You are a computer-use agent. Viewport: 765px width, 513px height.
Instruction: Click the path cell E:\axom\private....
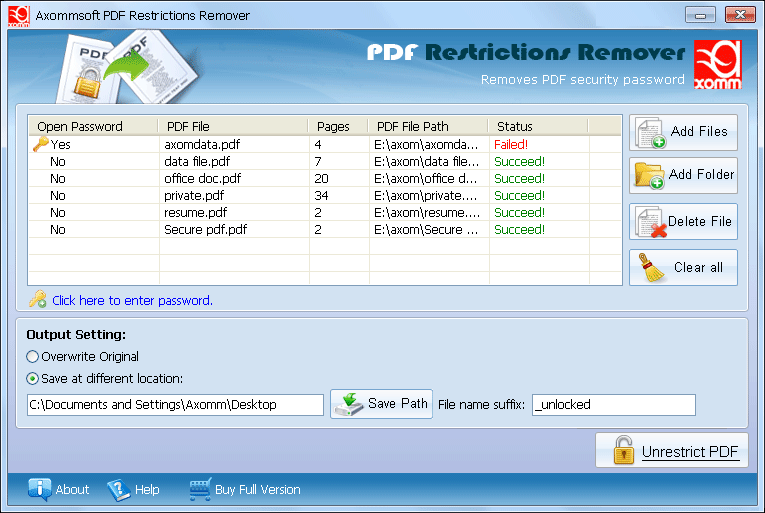click(427, 196)
